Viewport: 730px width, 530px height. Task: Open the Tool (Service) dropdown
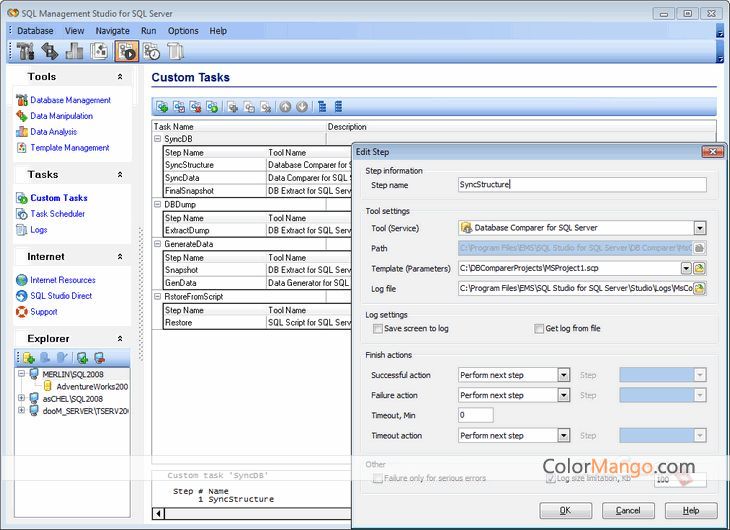[x=700, y=228]
